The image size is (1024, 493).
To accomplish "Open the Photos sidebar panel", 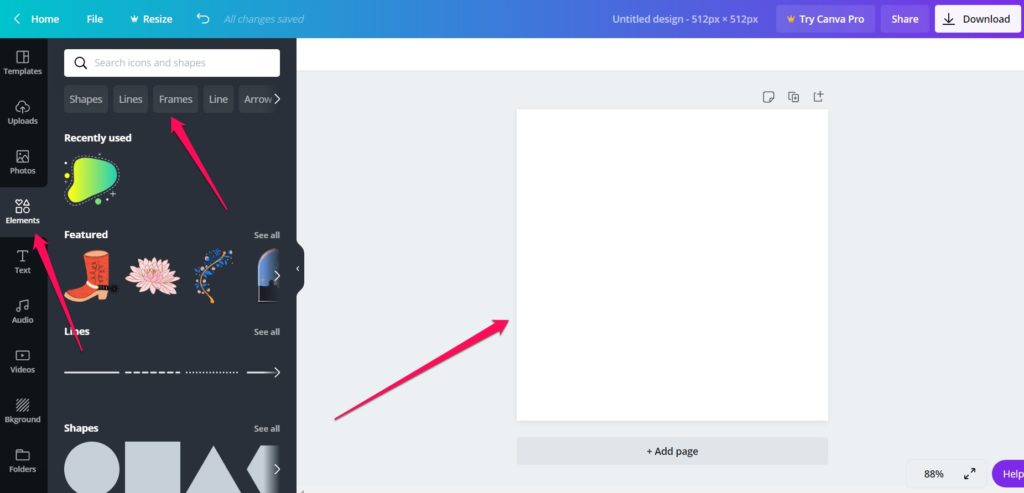I will click(23, 162).
